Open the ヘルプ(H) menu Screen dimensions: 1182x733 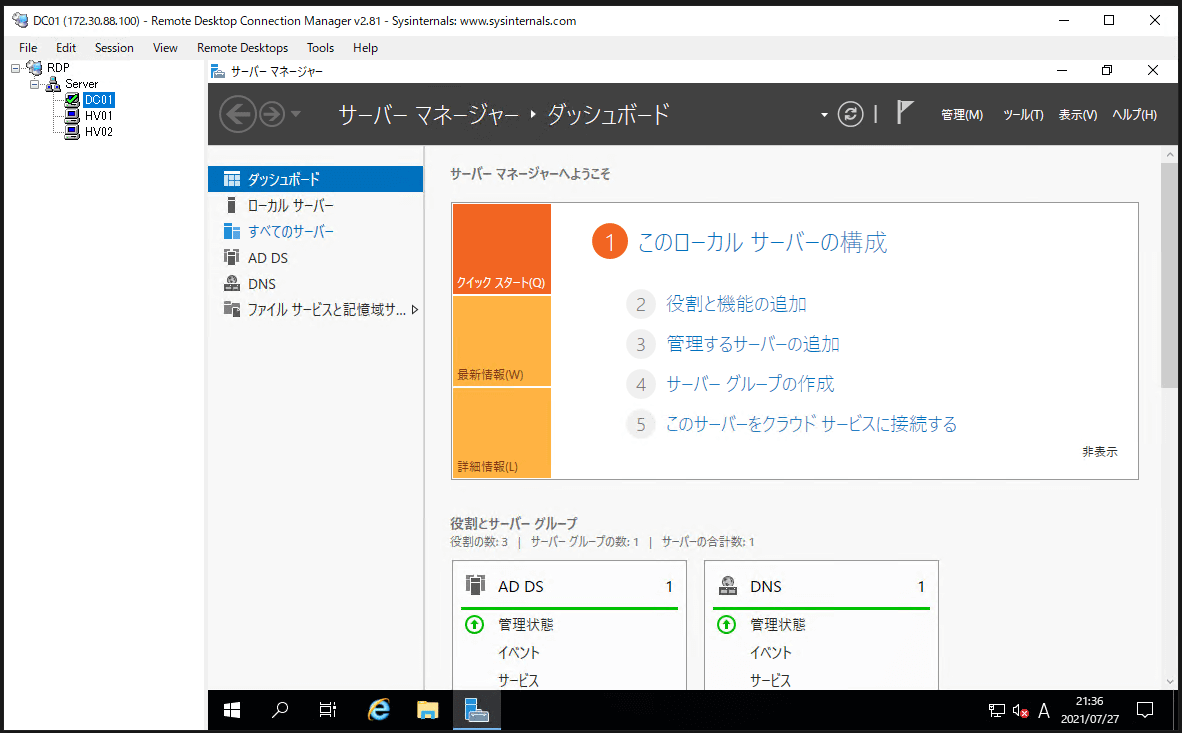1135,115
